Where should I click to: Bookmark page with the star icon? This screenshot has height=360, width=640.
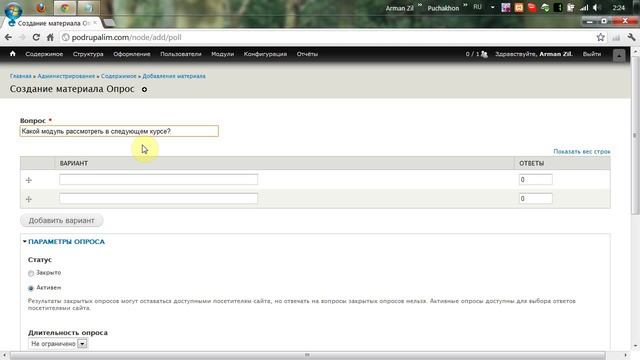coord(600,37)
